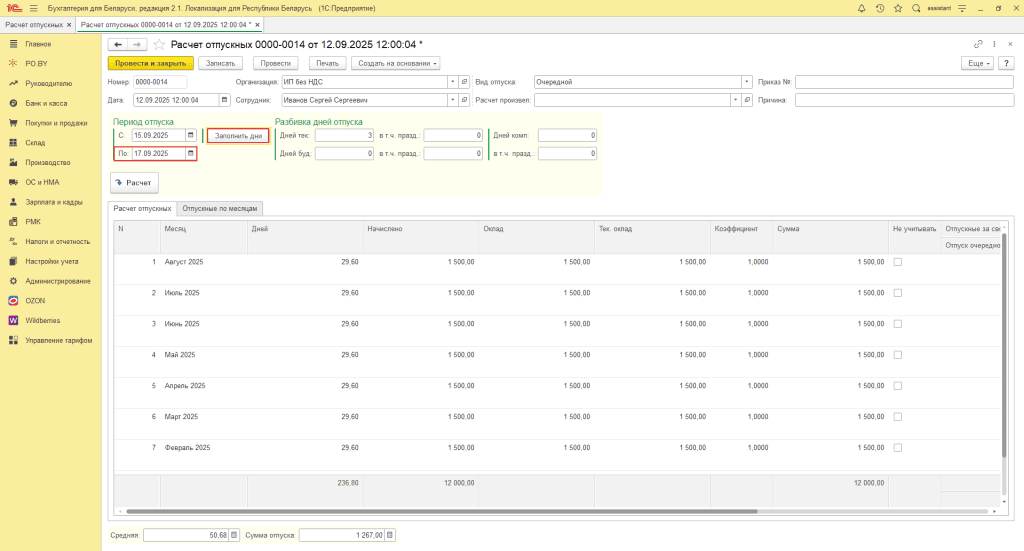Switch to Отпускные по месяцам tab
1024x551 pixels.
point(221,208)
